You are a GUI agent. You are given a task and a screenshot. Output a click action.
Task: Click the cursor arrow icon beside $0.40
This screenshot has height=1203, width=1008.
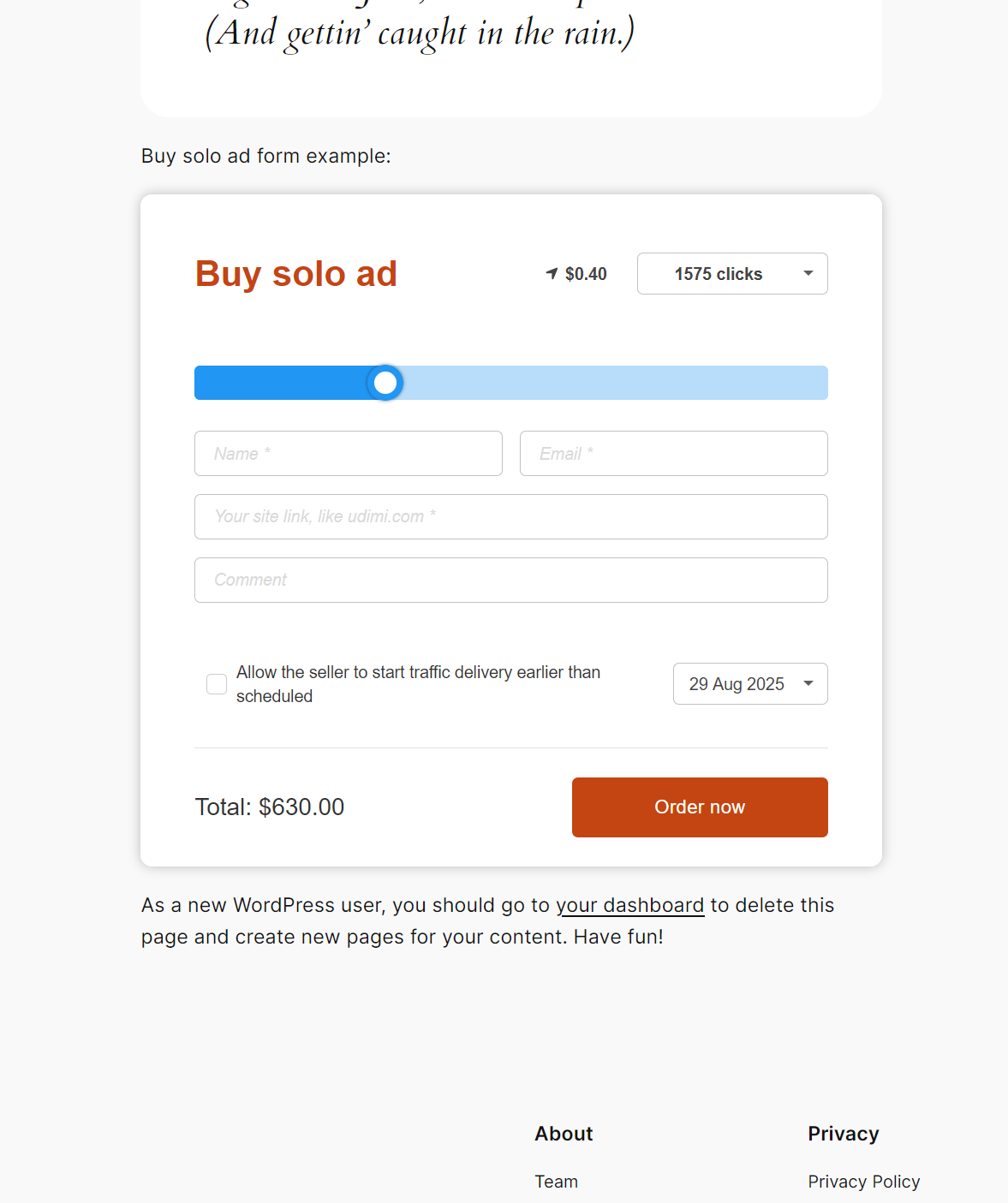point(551,273)
